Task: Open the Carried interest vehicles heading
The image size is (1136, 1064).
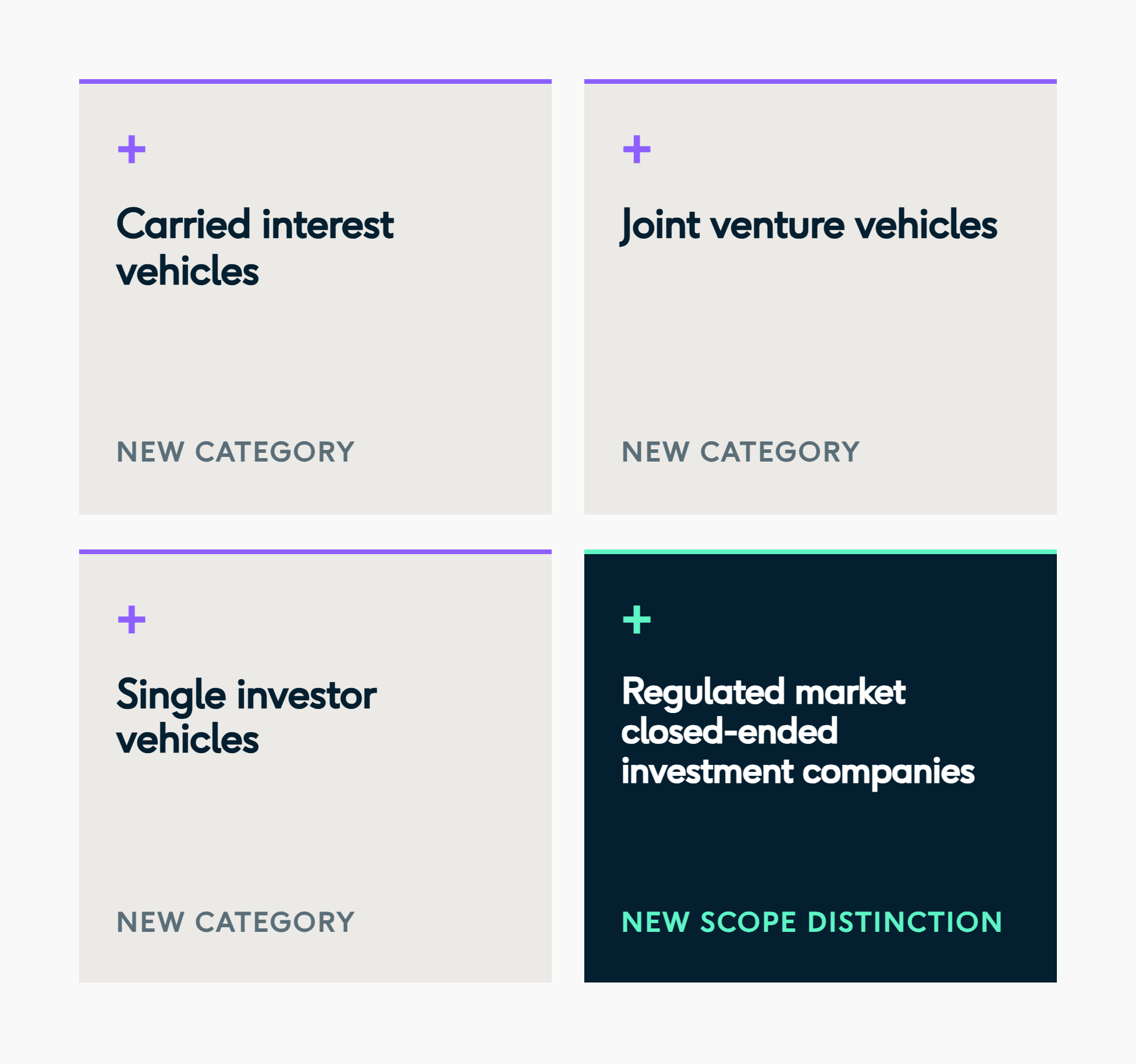Action: 255,247
